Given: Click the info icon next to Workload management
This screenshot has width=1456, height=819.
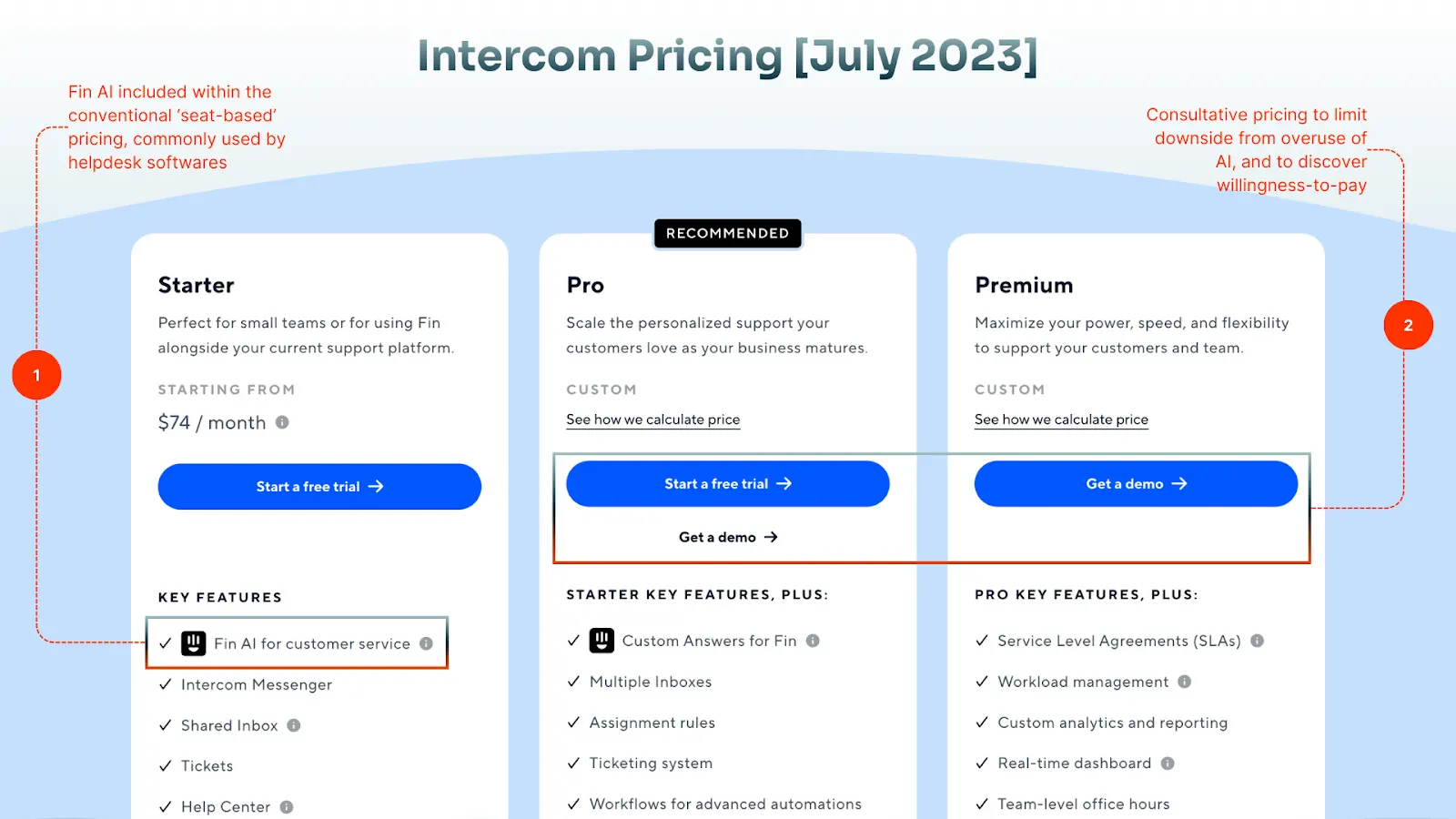Looking at the screenshot, I should click(x=1185, y=682).
